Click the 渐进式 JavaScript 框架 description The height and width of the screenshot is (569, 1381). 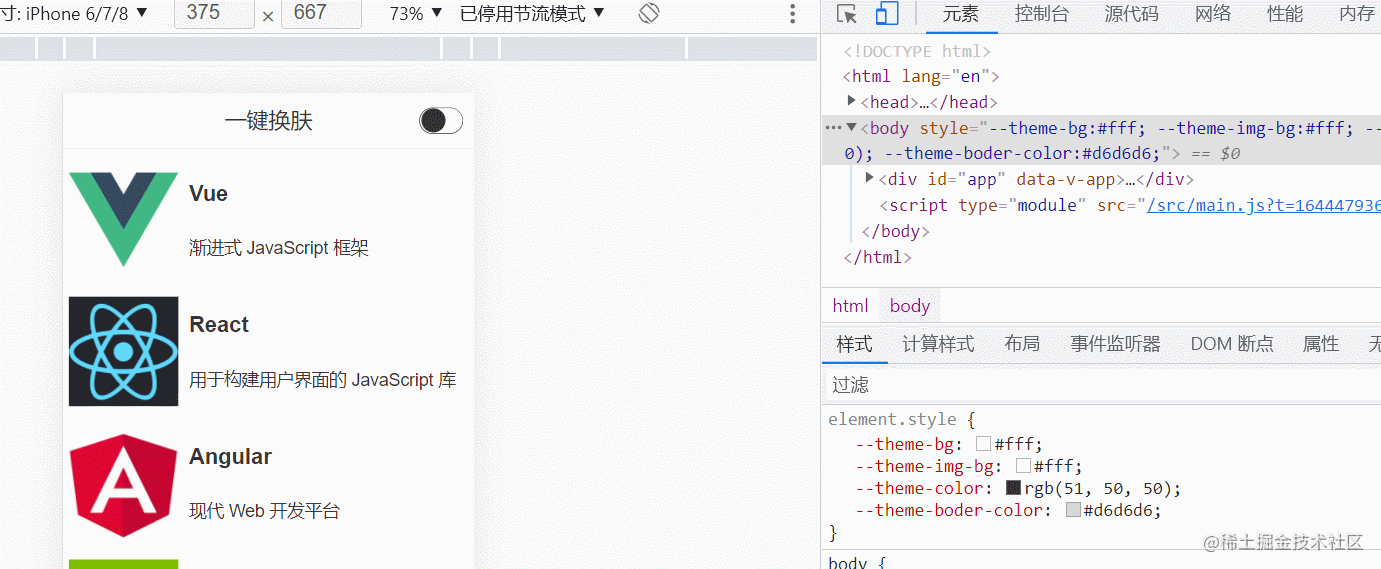click(x=279, y=248)
